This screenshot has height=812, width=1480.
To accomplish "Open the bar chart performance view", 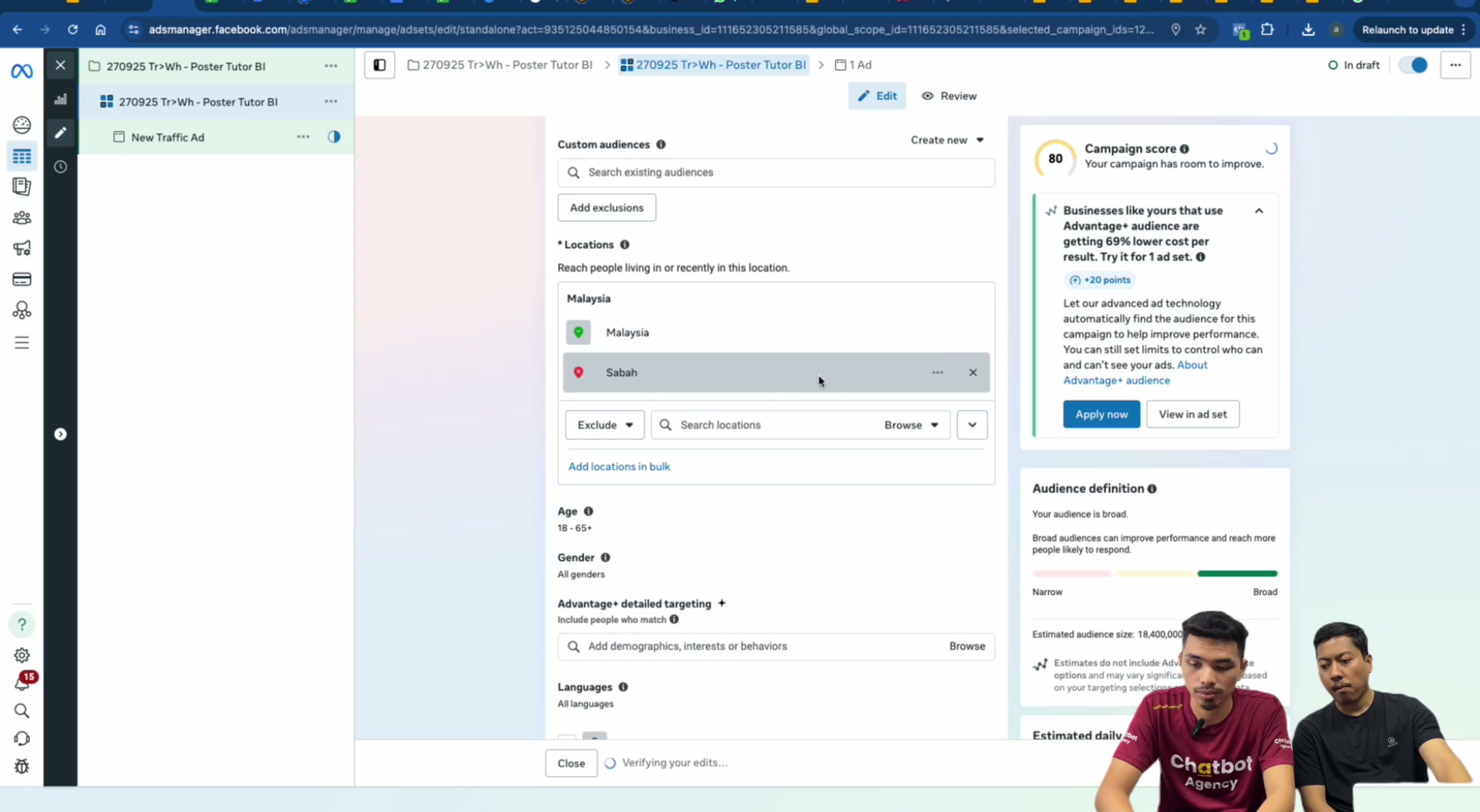I will [x=60, y=99].
